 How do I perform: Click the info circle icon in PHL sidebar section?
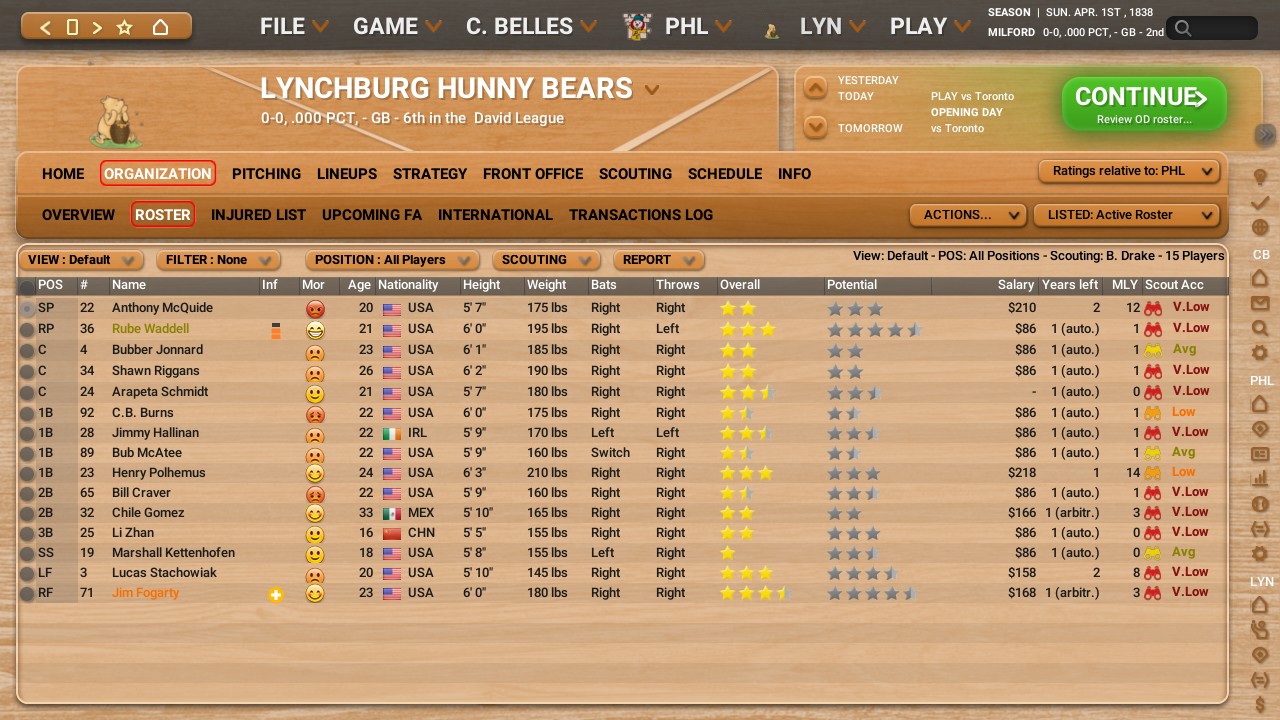[1260, 504]
